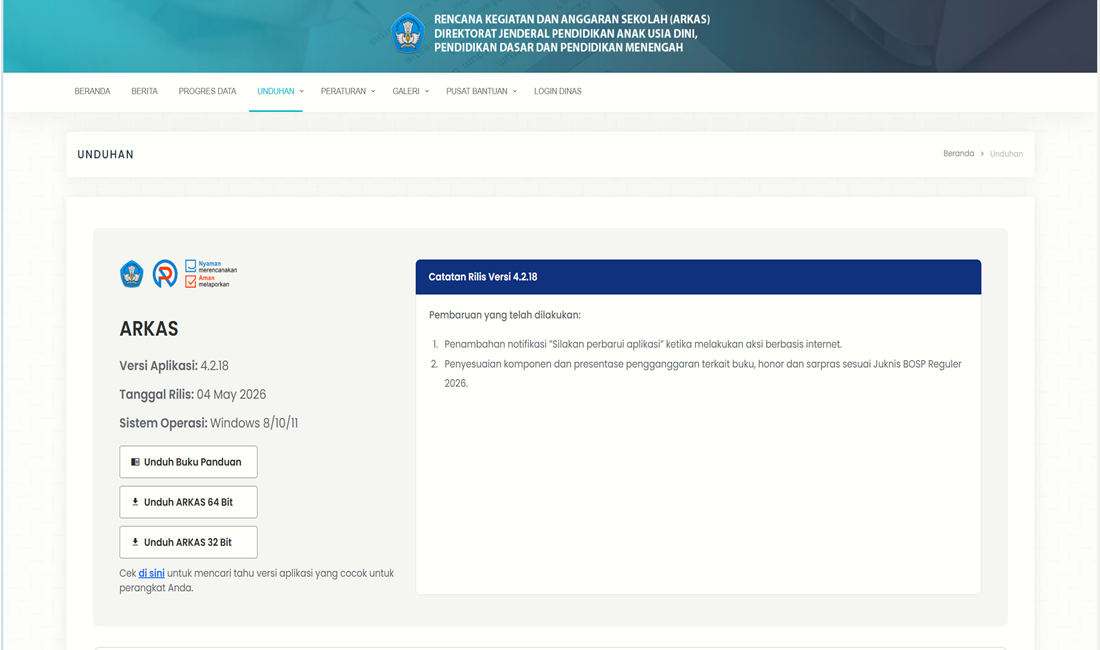Expand the Pusat Bantuan dropdown chevron
The height and width of the screenshot is (650, 1100).
(x=515, y=91)
